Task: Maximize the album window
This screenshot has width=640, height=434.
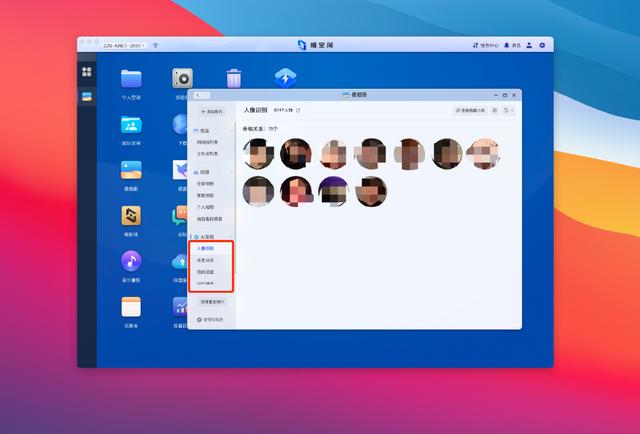Action: tap(505, 95)
